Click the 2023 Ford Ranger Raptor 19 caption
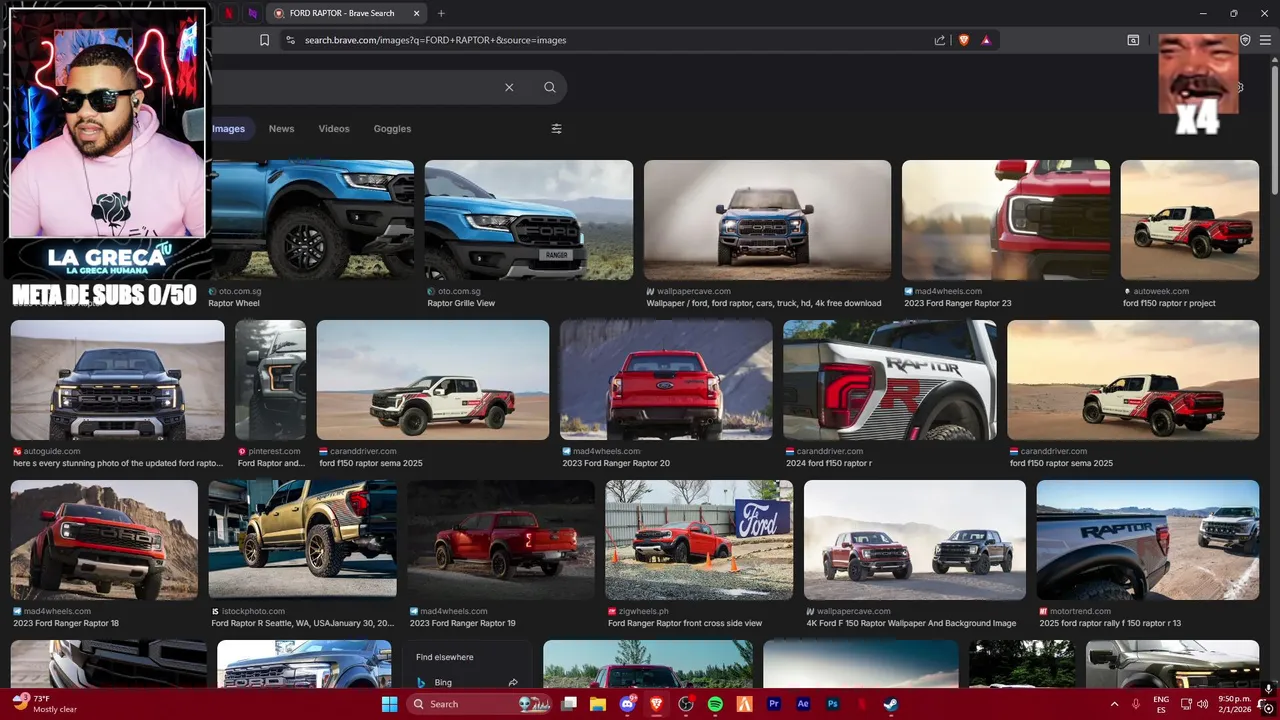Image resolution: width=1280 pixels, height=720 pixels. [463, 623]
